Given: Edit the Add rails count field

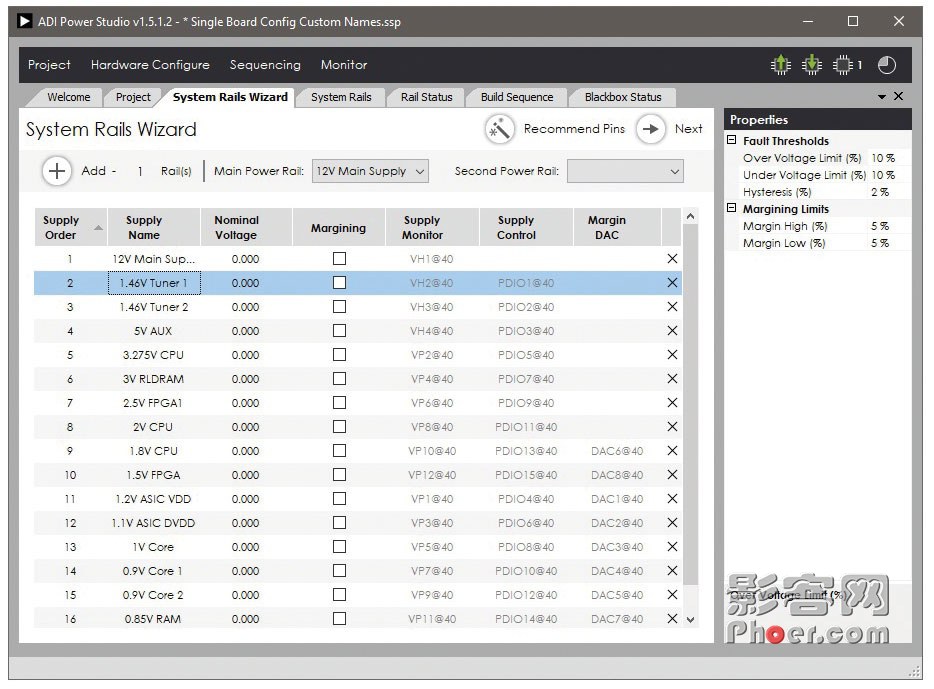Looking at the screenshot, I should point(140,172).
